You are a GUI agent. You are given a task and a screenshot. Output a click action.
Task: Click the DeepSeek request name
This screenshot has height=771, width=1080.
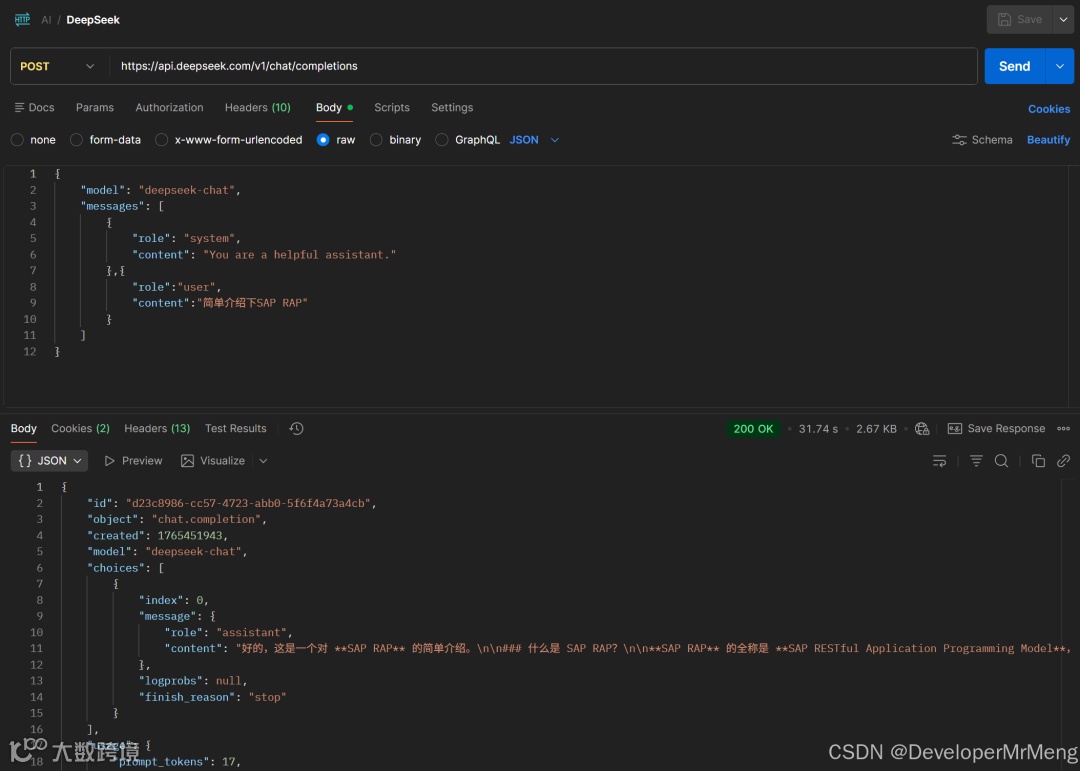pos(93,20)
